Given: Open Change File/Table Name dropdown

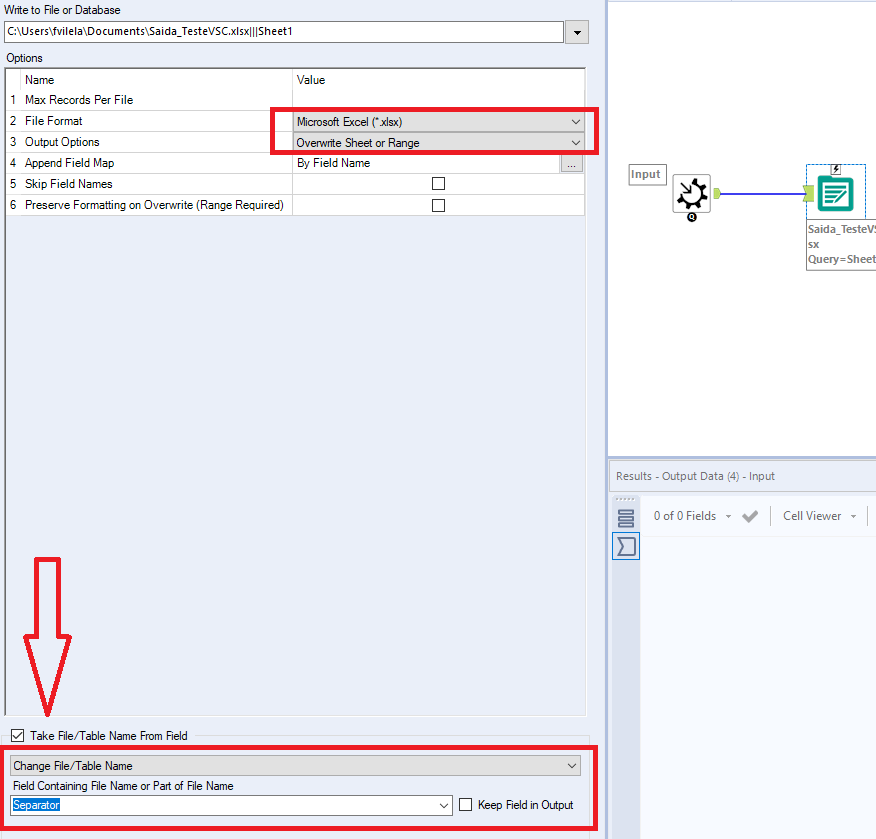Looking at the screenshot, I should click(572, 766).
